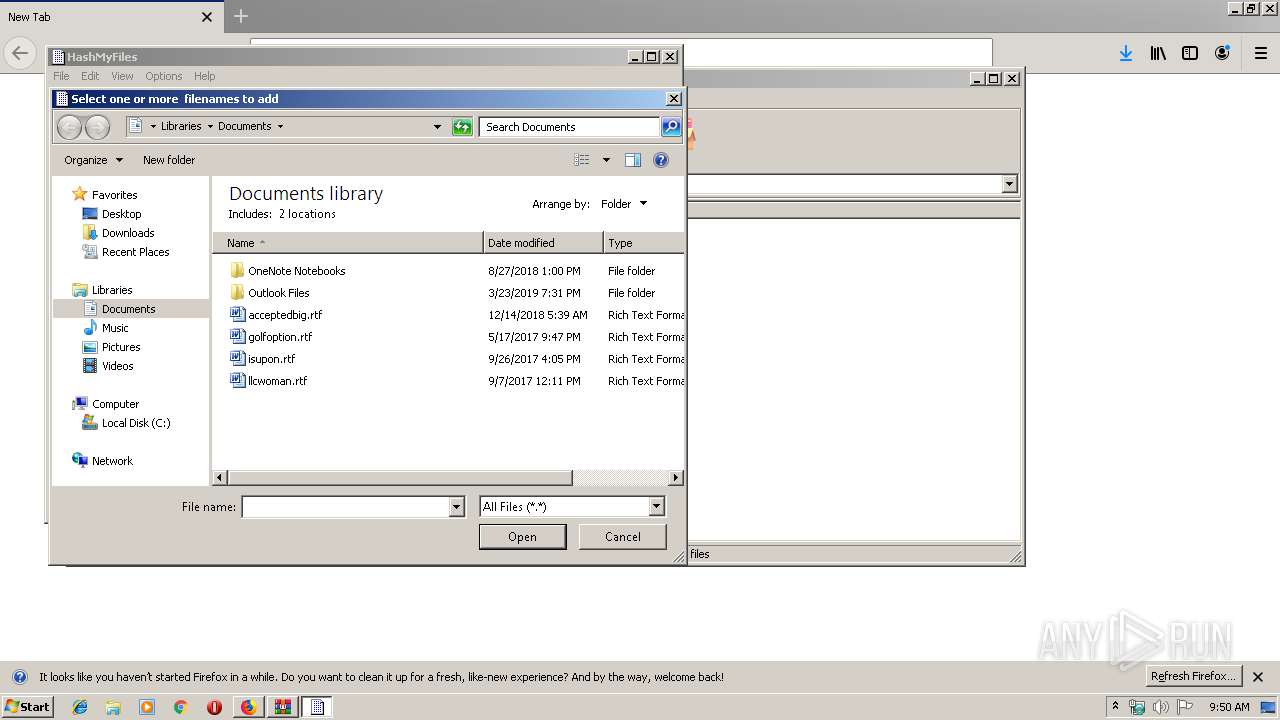Change the view with the view icon
This screenshot has height=720, width=1280.
click(x=582, y=160)
